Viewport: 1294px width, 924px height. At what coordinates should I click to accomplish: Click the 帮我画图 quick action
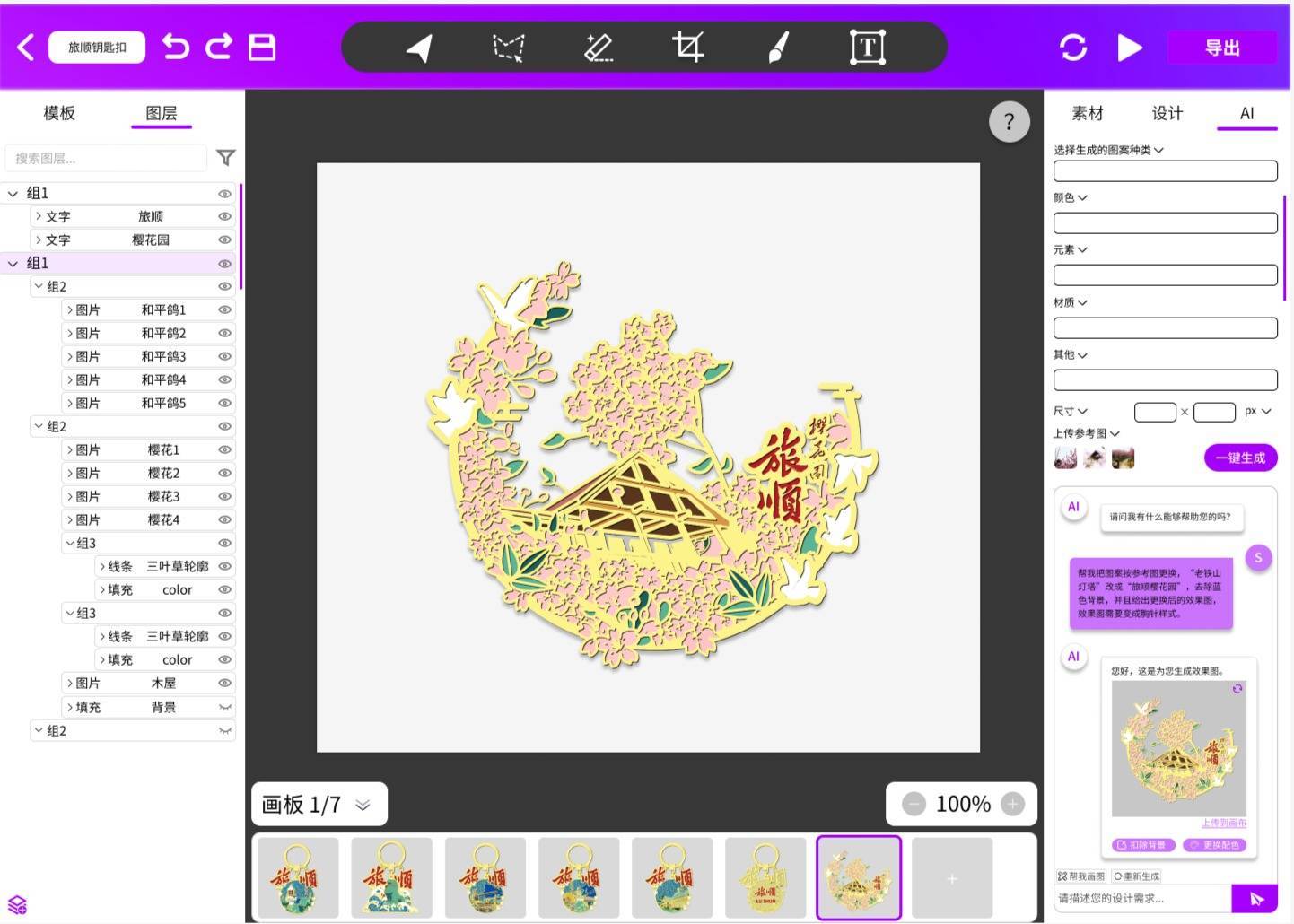1081,876
